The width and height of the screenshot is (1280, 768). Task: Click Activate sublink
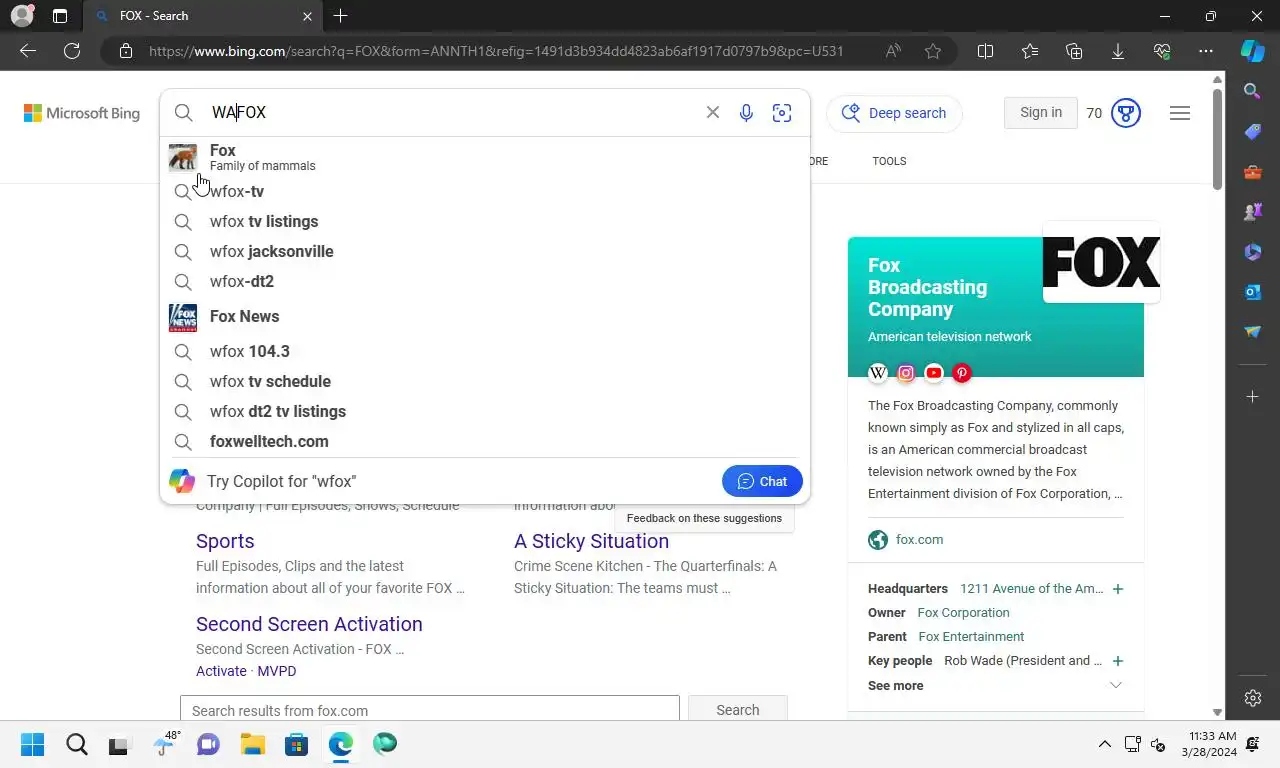(x=221, y=671)
